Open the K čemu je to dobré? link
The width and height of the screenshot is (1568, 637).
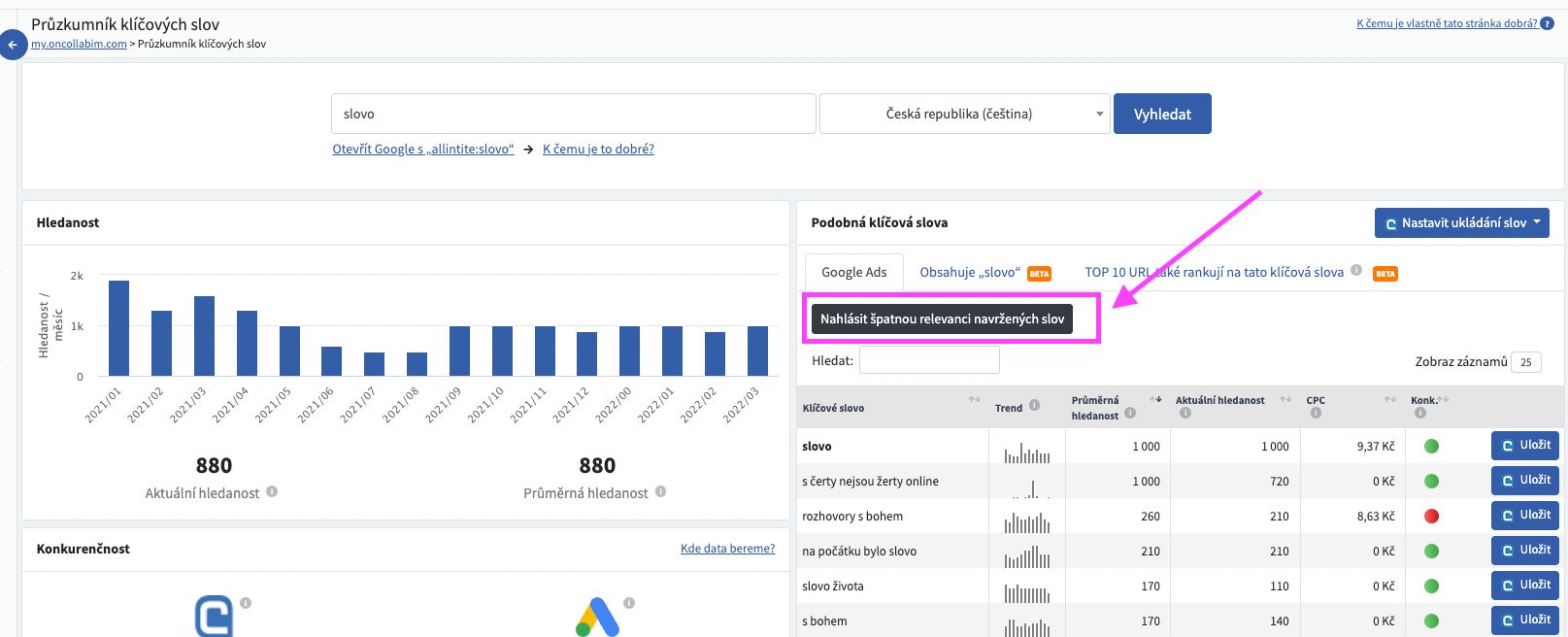pyautogui.click(x=598, y=149)
